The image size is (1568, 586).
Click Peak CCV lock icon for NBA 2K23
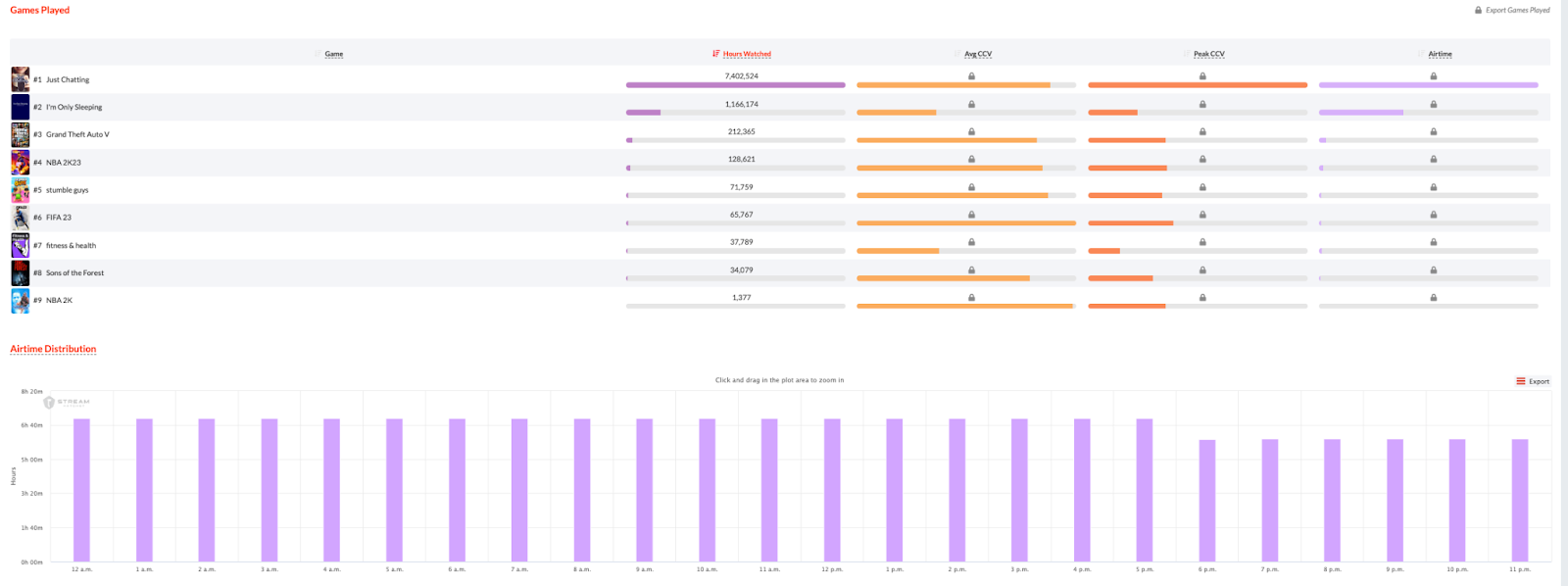1202,159
